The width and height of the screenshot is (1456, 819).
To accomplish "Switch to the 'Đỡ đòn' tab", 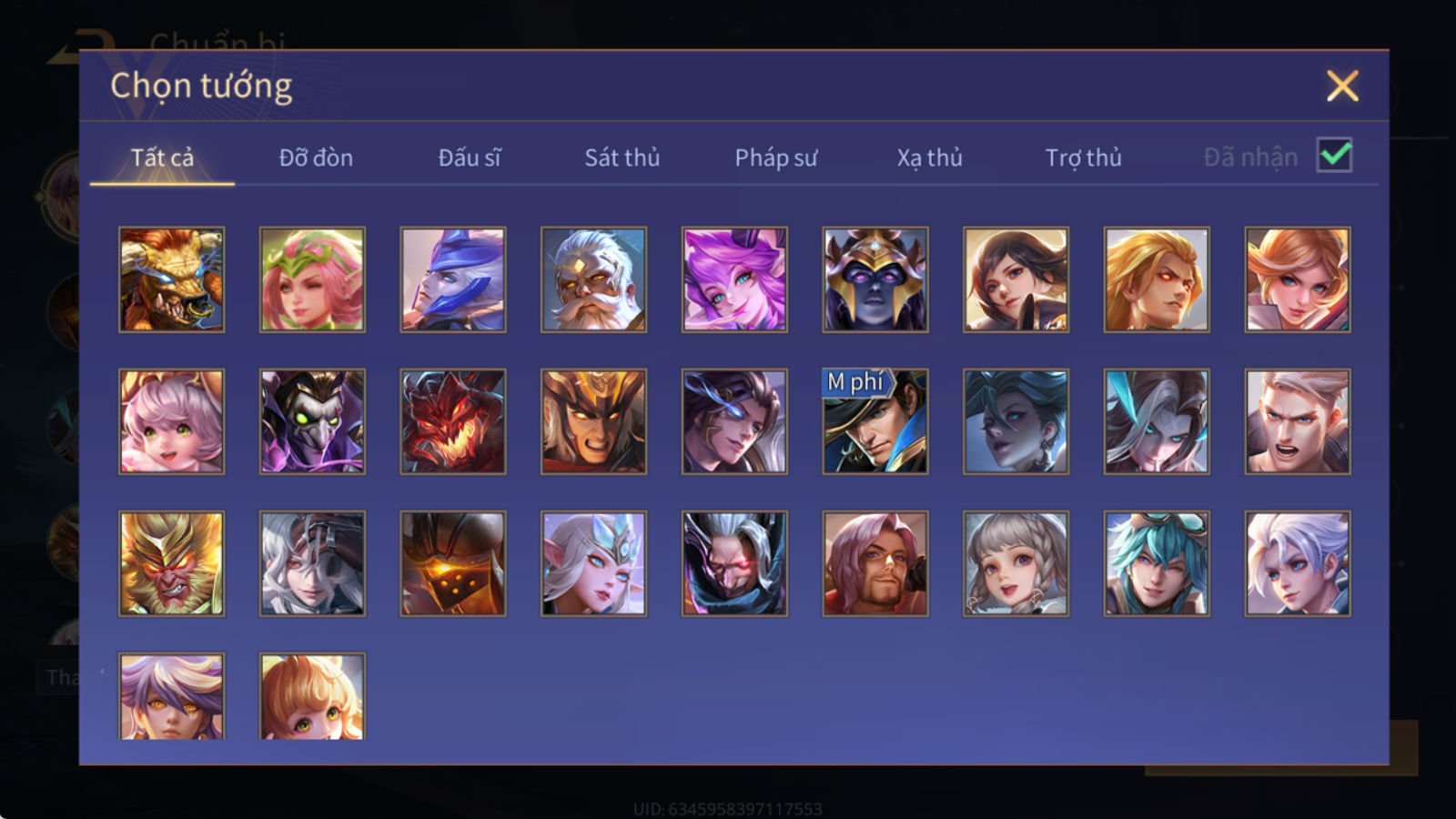I will click(x=316, y=157).
